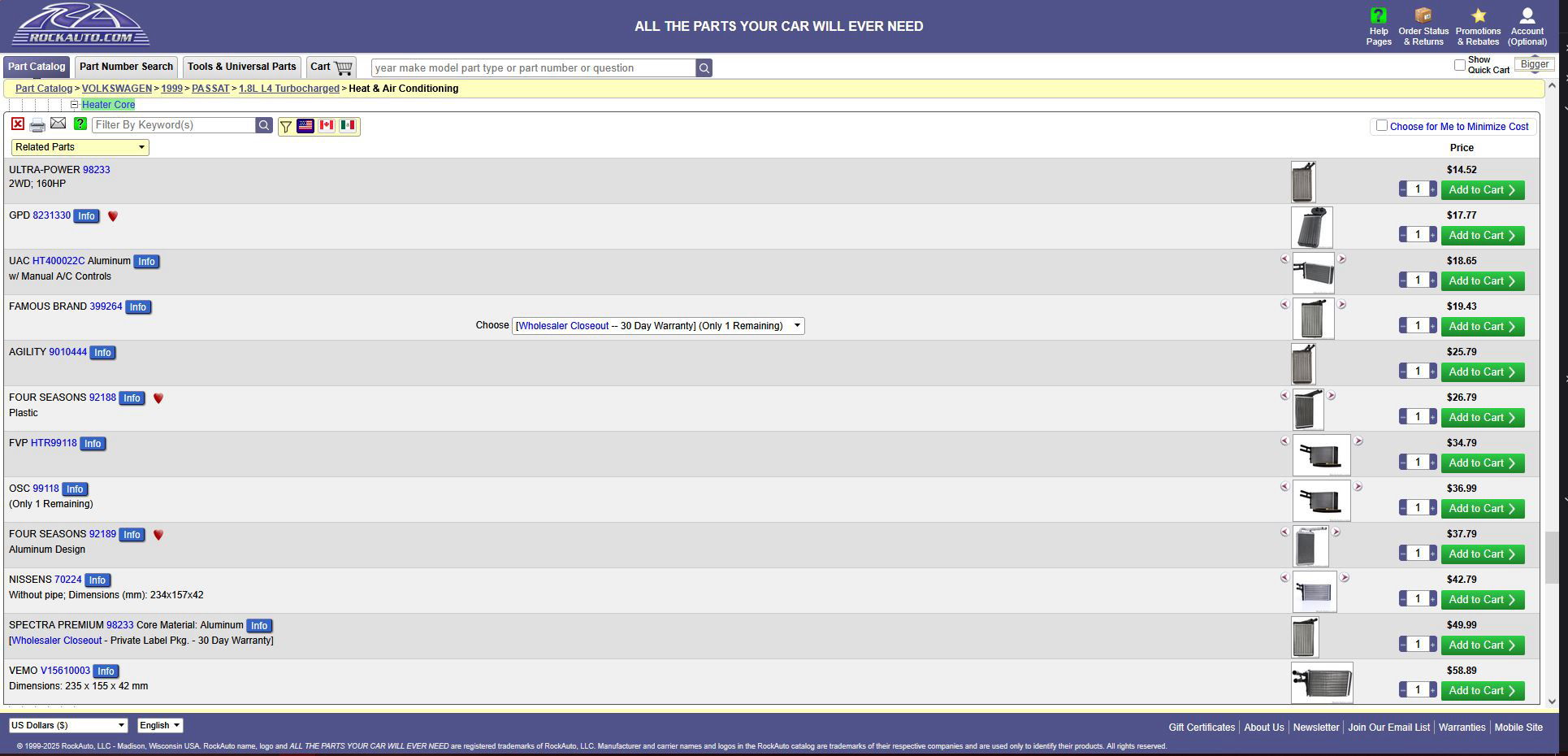Click the email envelope icon in the parts toolbar

[58, 124]
